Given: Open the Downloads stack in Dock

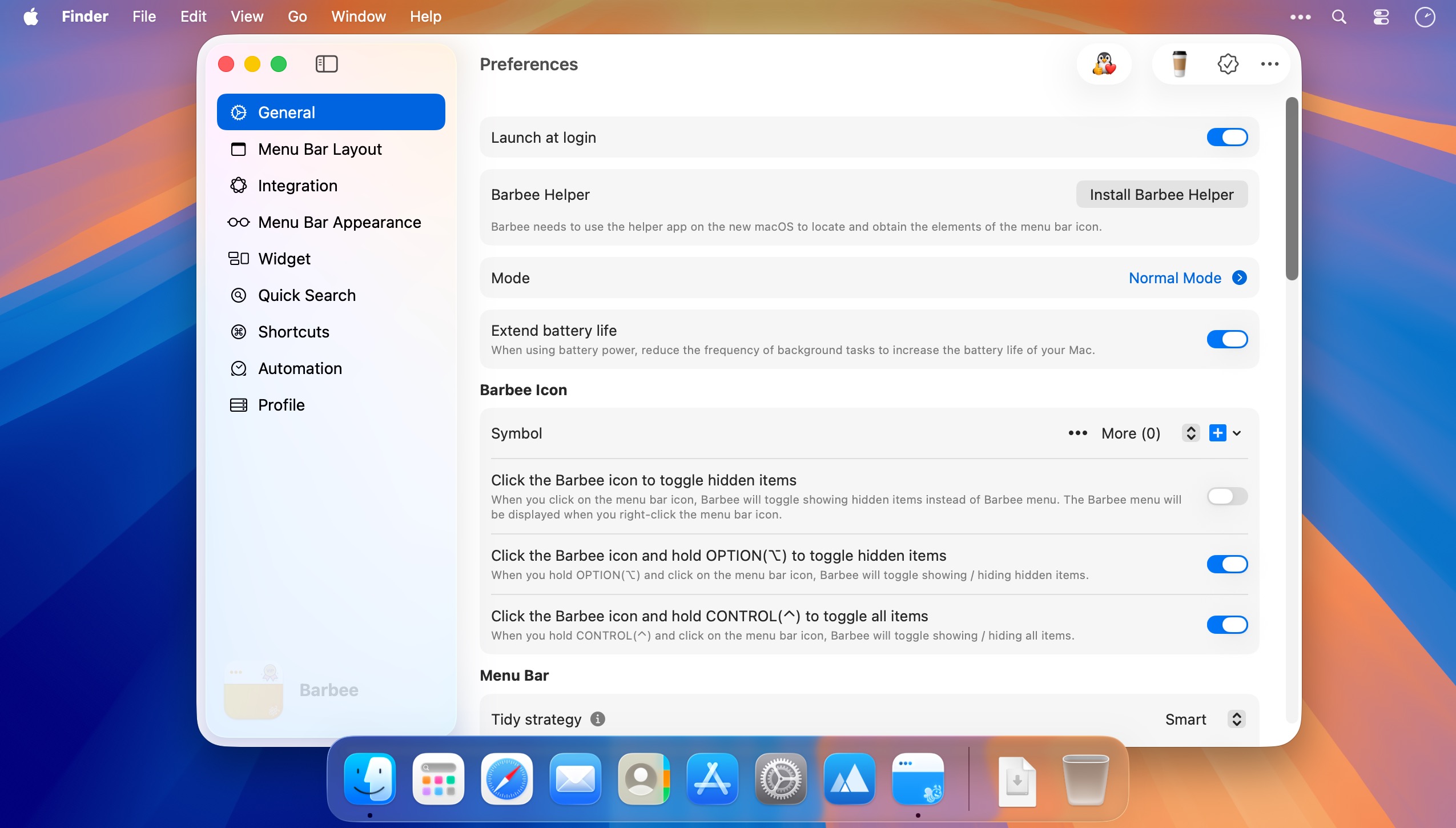Looking at the screenshot, I should tap(1017, 781).
